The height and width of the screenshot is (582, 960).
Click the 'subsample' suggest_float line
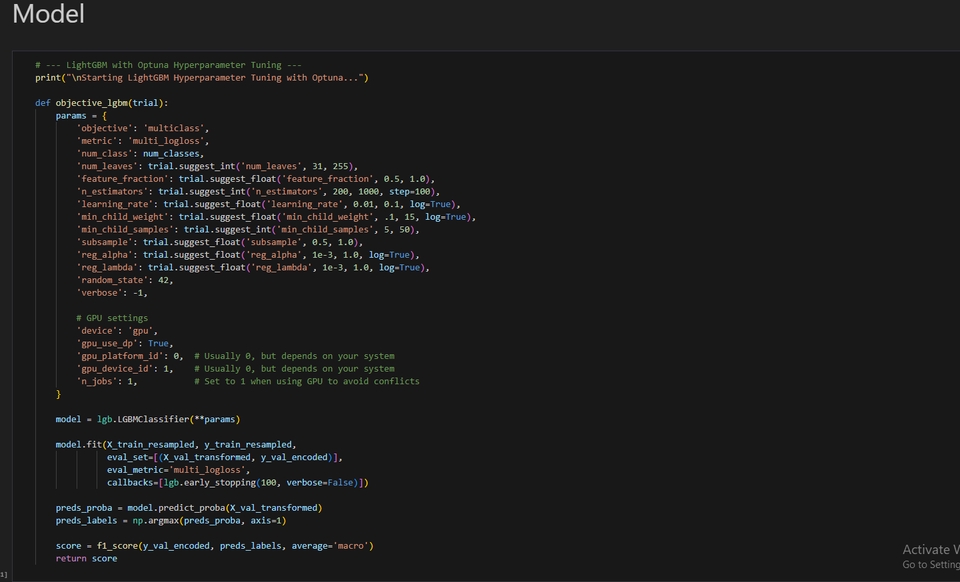(x=220, y=242)
